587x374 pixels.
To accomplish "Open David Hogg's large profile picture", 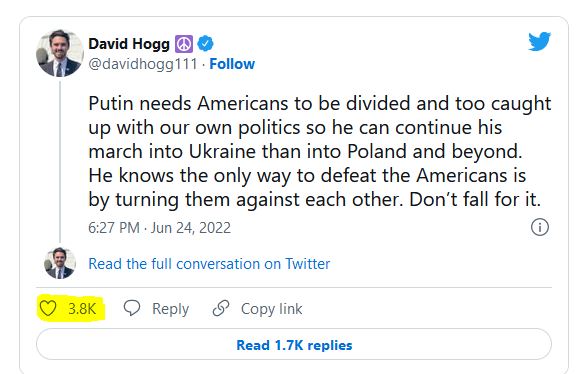I will click(x=60, y=53).
